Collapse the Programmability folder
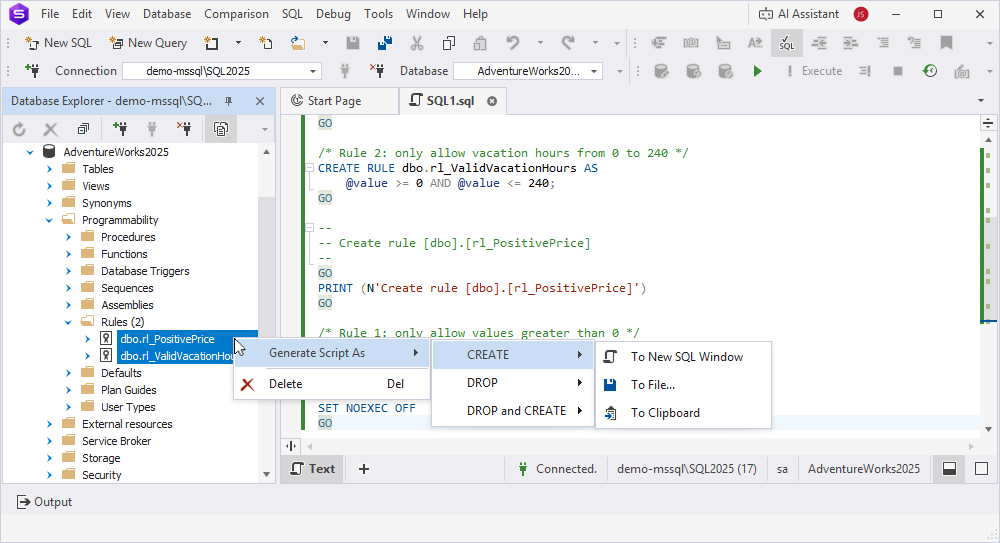Viewport: 1000px width, 543px height. (x=49, y=220)
